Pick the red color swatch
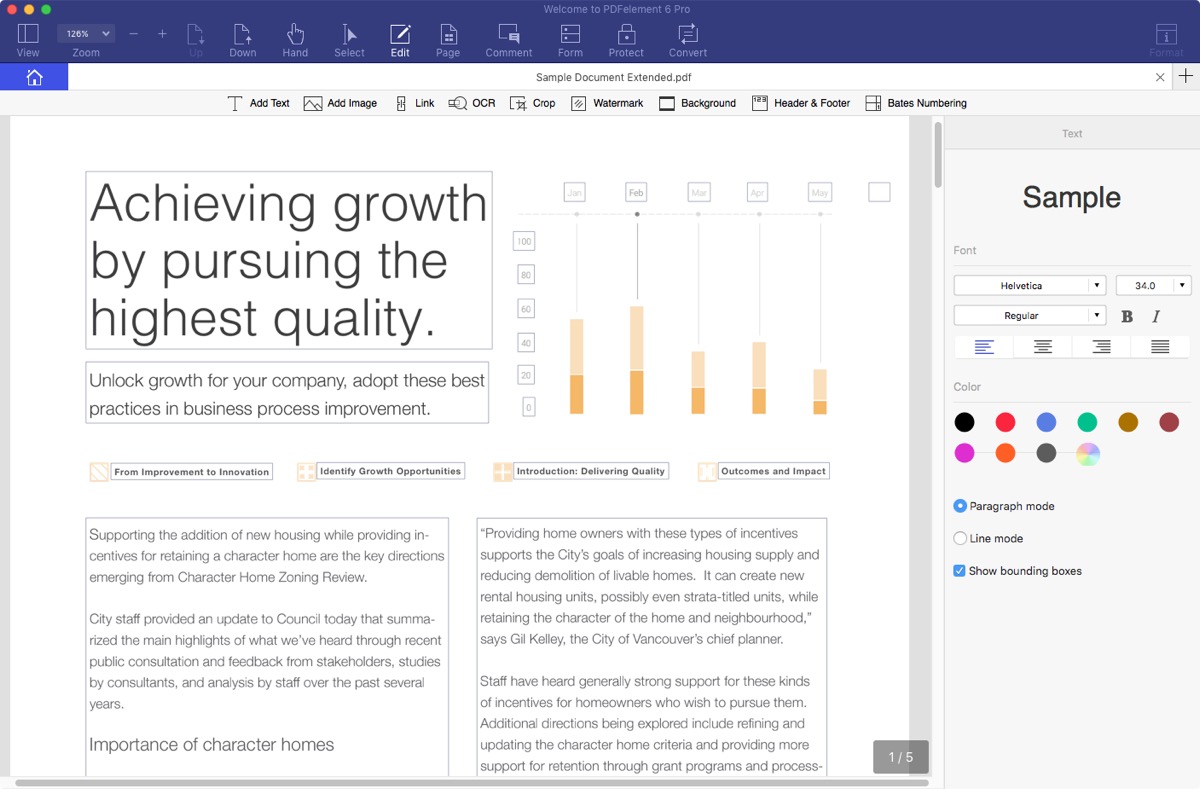Viewport: 1200px width, 789px height. click(1005, 423)
